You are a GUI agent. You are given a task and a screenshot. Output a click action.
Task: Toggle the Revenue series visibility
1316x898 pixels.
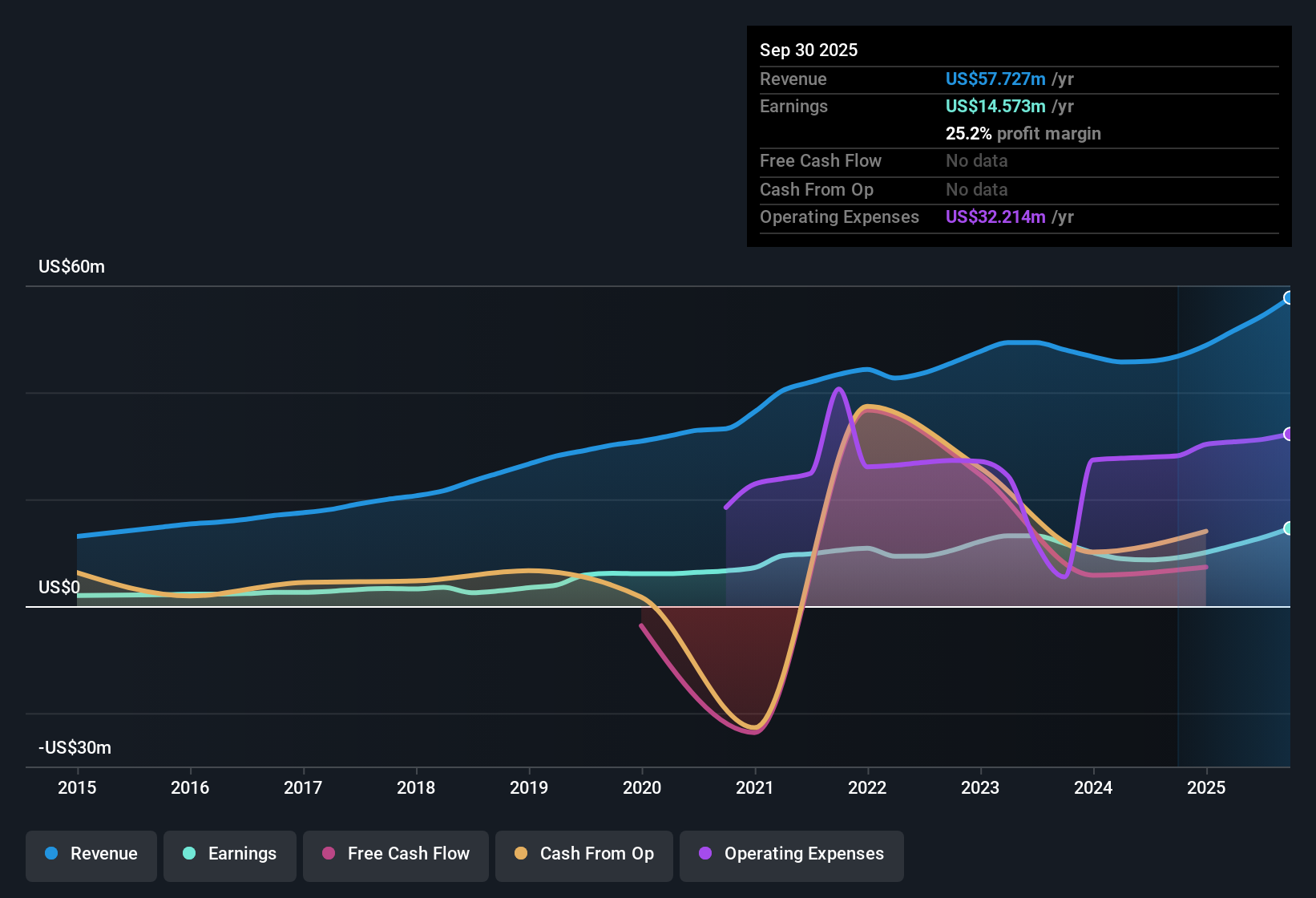(91, 854)
